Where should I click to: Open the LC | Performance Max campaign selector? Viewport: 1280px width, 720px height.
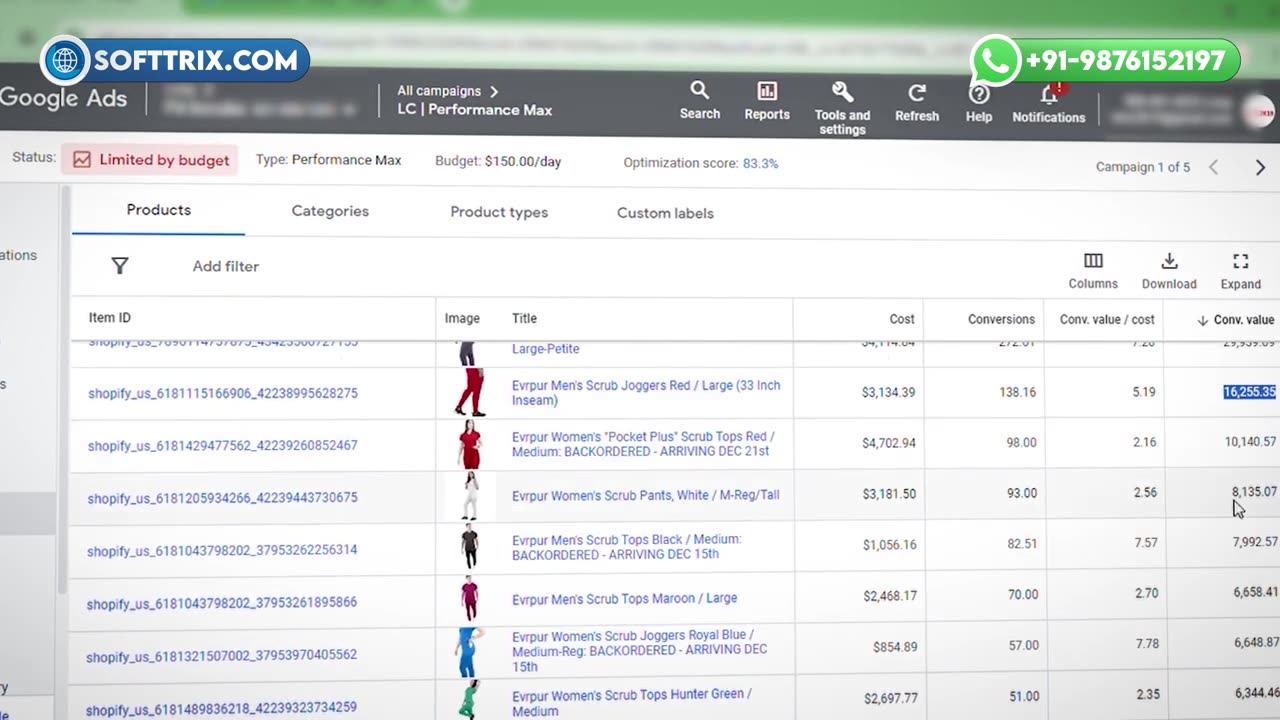coord(474,110)
